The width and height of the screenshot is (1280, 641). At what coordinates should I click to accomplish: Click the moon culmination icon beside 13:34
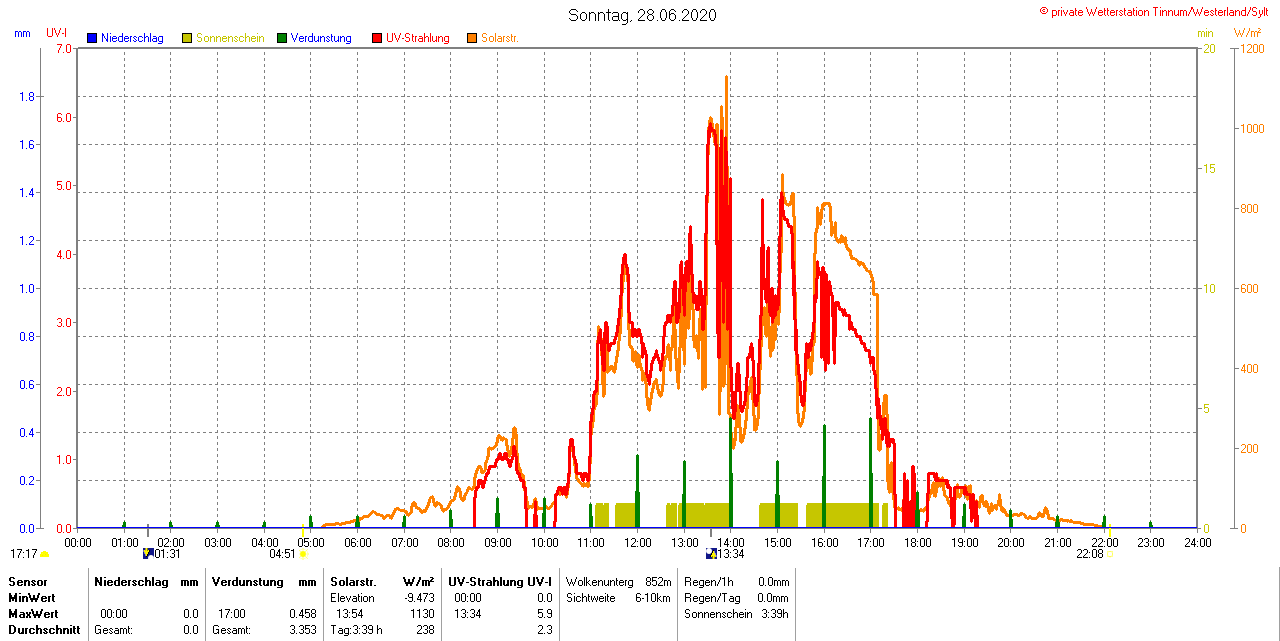coord(711,553)
